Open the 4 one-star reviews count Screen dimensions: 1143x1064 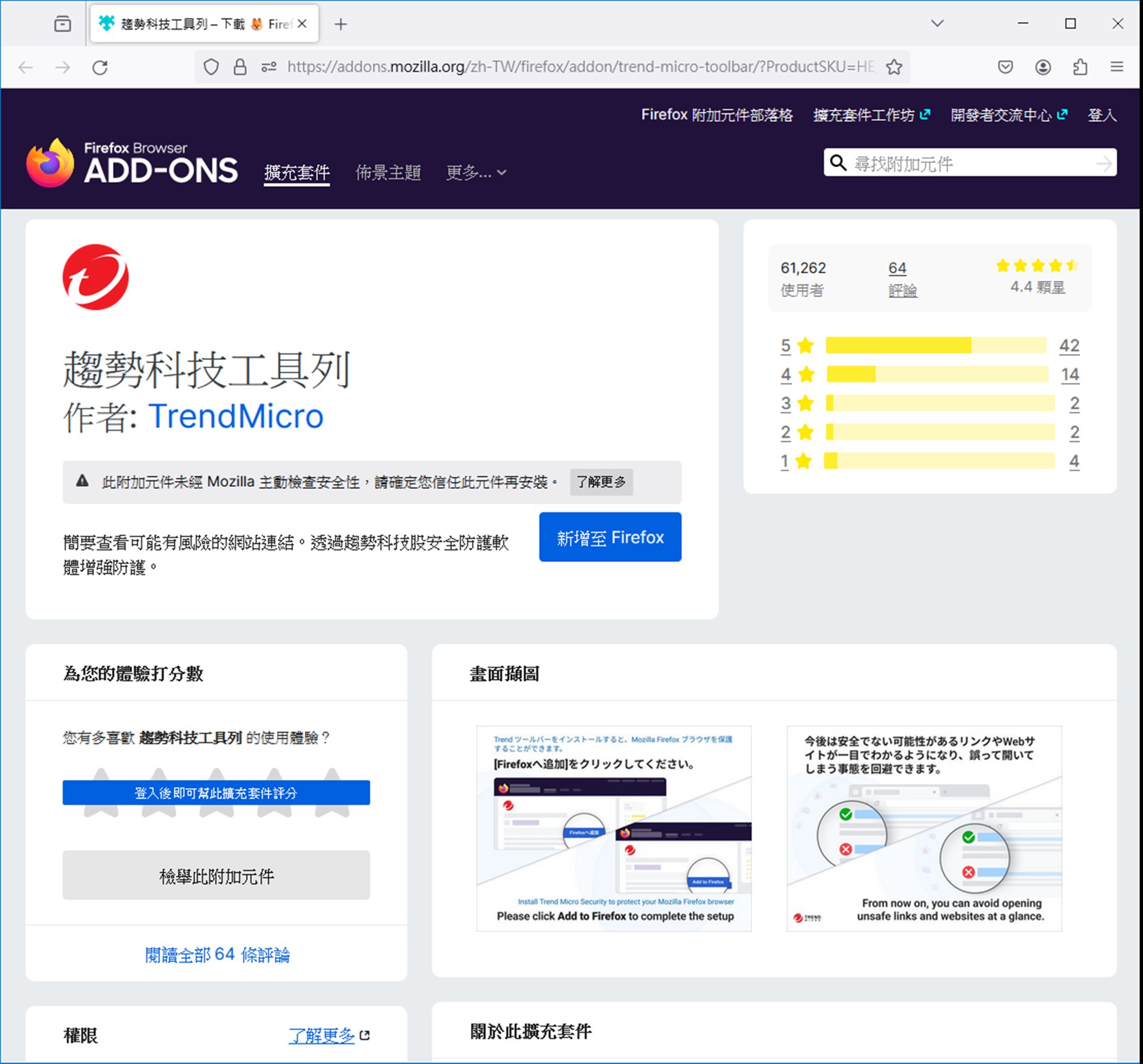click(1074, 461)
